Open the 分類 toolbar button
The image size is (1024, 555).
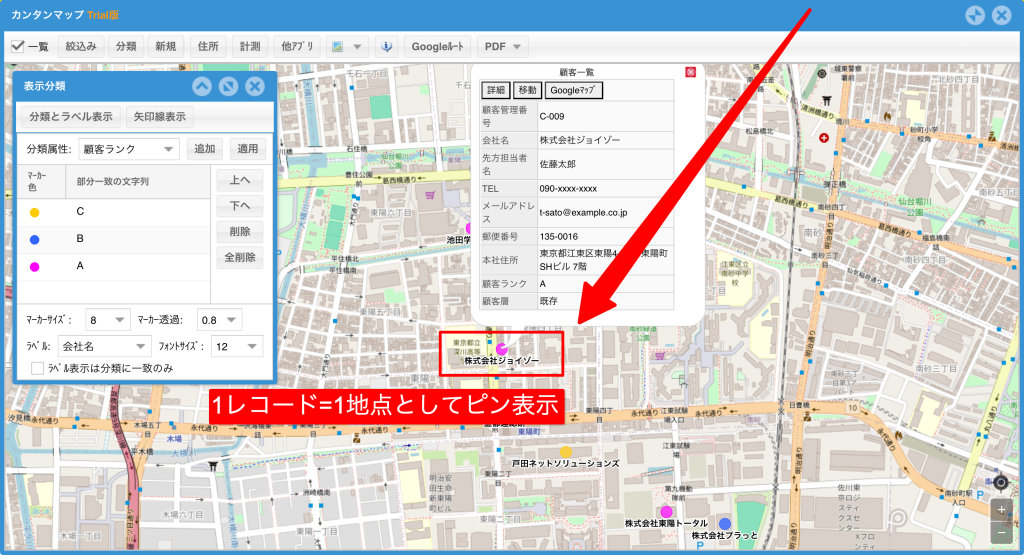pyautogui.click(x=126, y=46)
